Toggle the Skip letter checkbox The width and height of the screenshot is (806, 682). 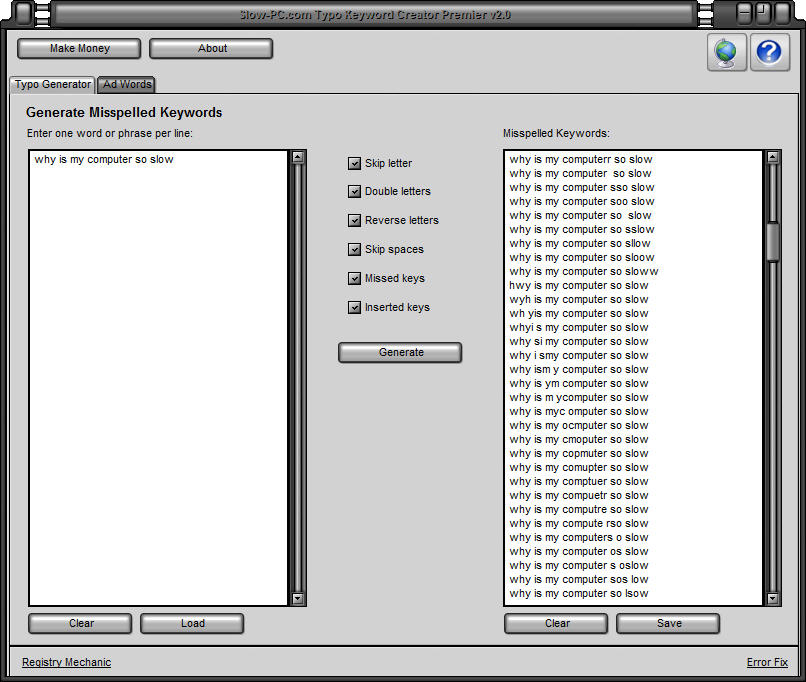coord(354,163)
